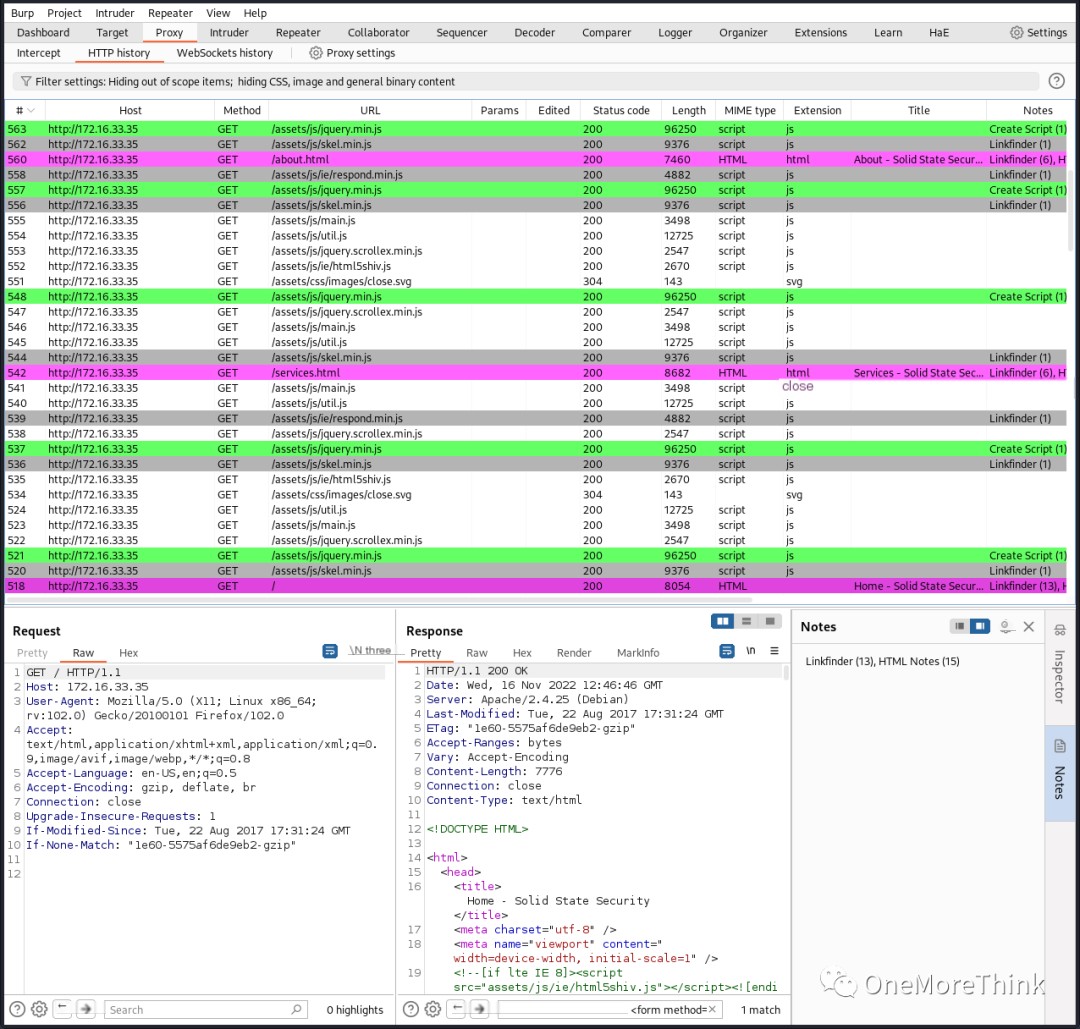Open the Burp menu
Image resolution: width=1080 pixels, height=1029 pixels.
coord(22,13)
